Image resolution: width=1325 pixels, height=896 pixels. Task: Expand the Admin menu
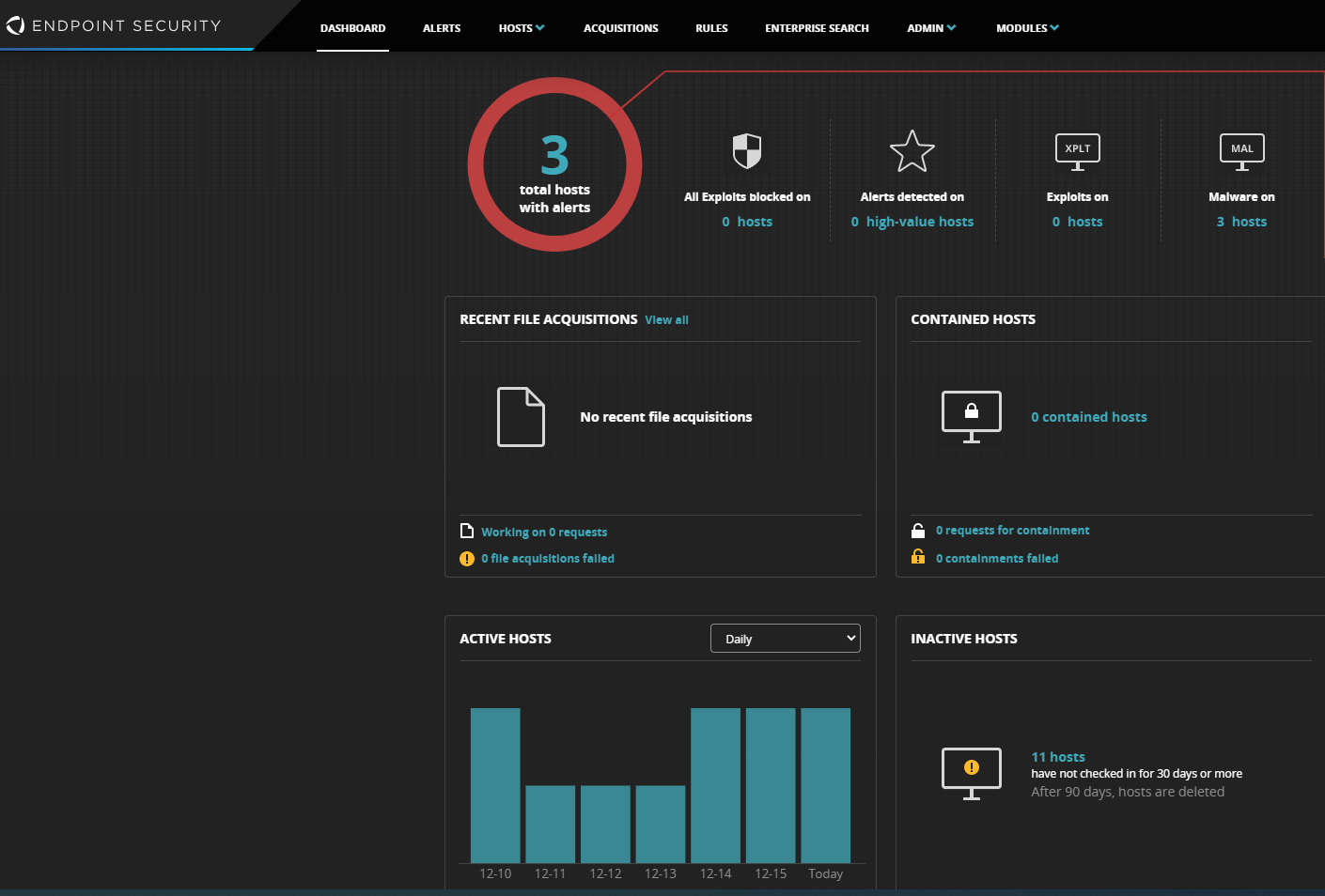point(930,28)
